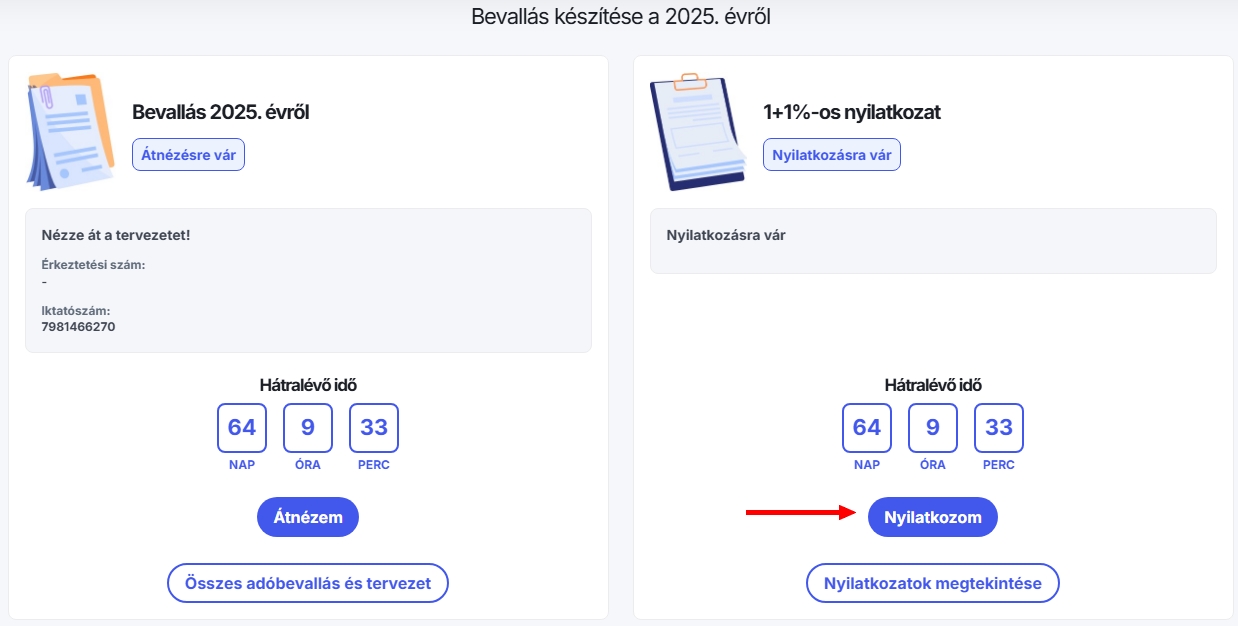Screen dimensions: 1238x626
Task: Click the 1+1%-os nyilatkozat card title
Action: (x=852, y=112)
